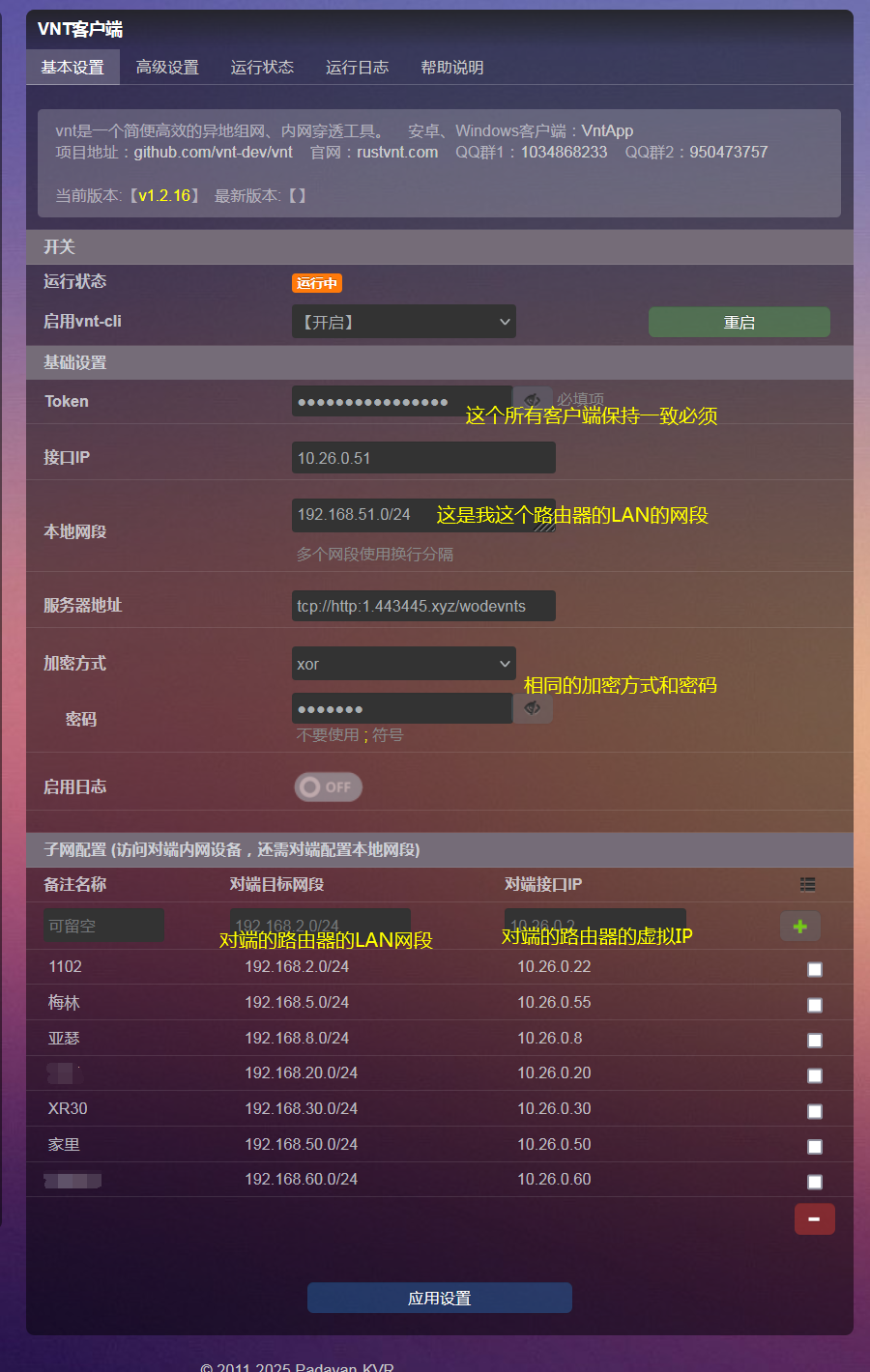Viewport: 870px width, 1372px height.
Task: Click the red minus delete icon
Action: pyautogui.click(x=814, y=1219)
